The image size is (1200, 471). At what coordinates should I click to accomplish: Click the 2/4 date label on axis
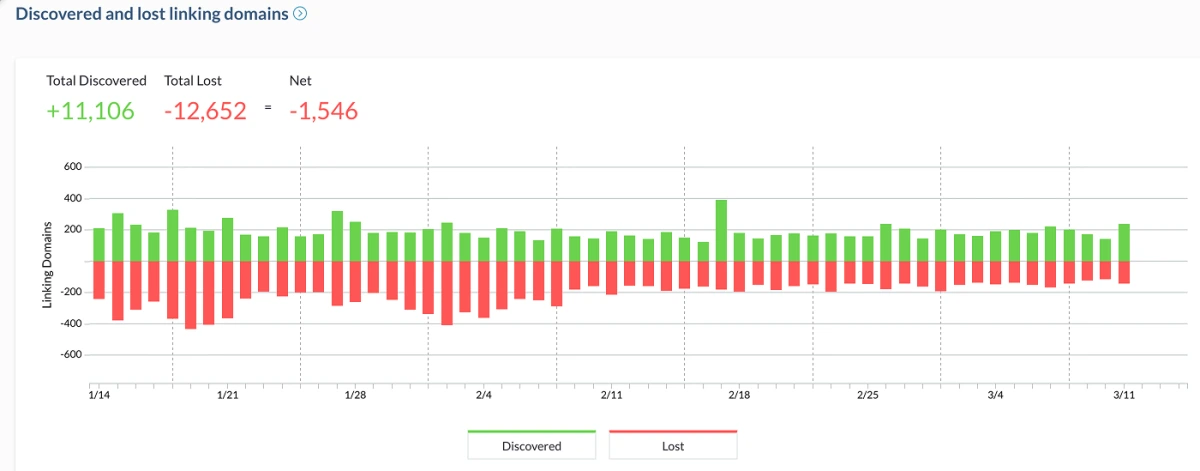click(483, 396)
